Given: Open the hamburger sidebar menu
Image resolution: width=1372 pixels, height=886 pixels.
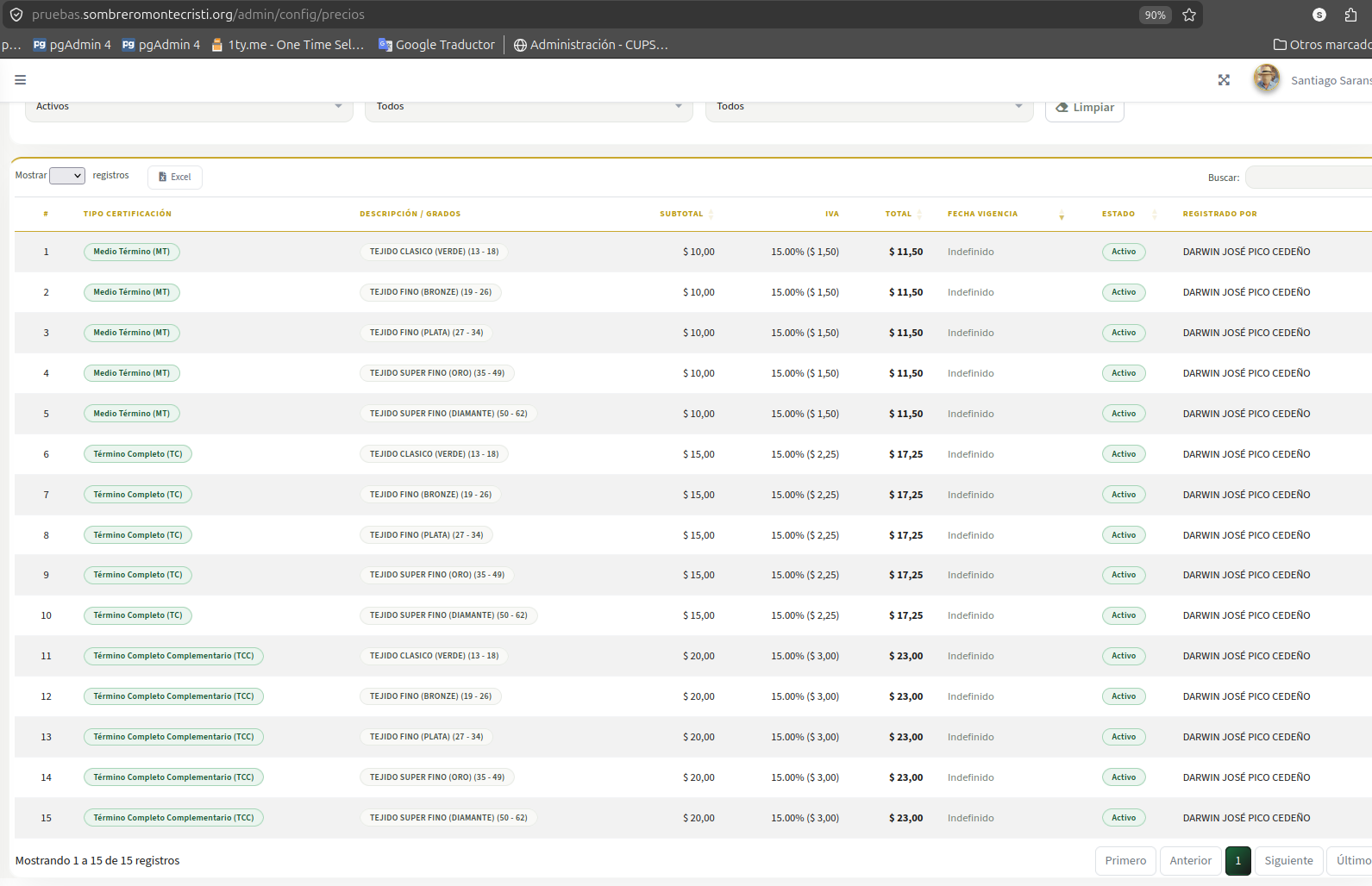Looking at the screenshot, I should [20, 80].
